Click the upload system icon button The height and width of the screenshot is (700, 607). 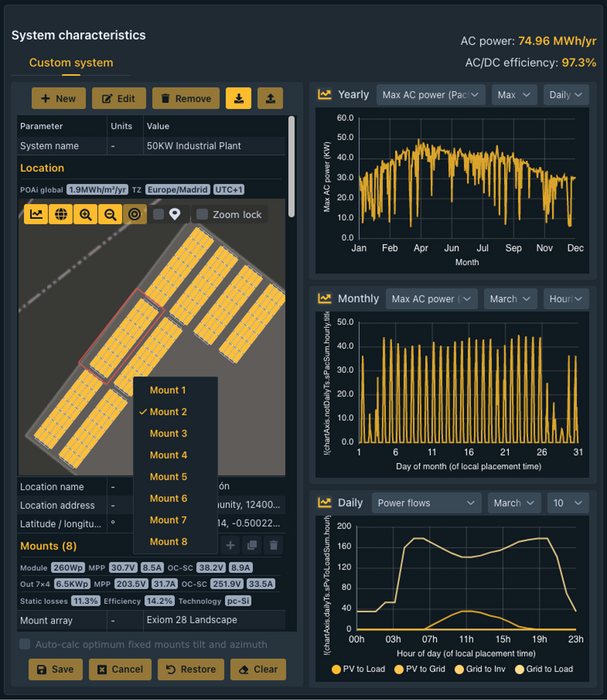click(270, 98)
